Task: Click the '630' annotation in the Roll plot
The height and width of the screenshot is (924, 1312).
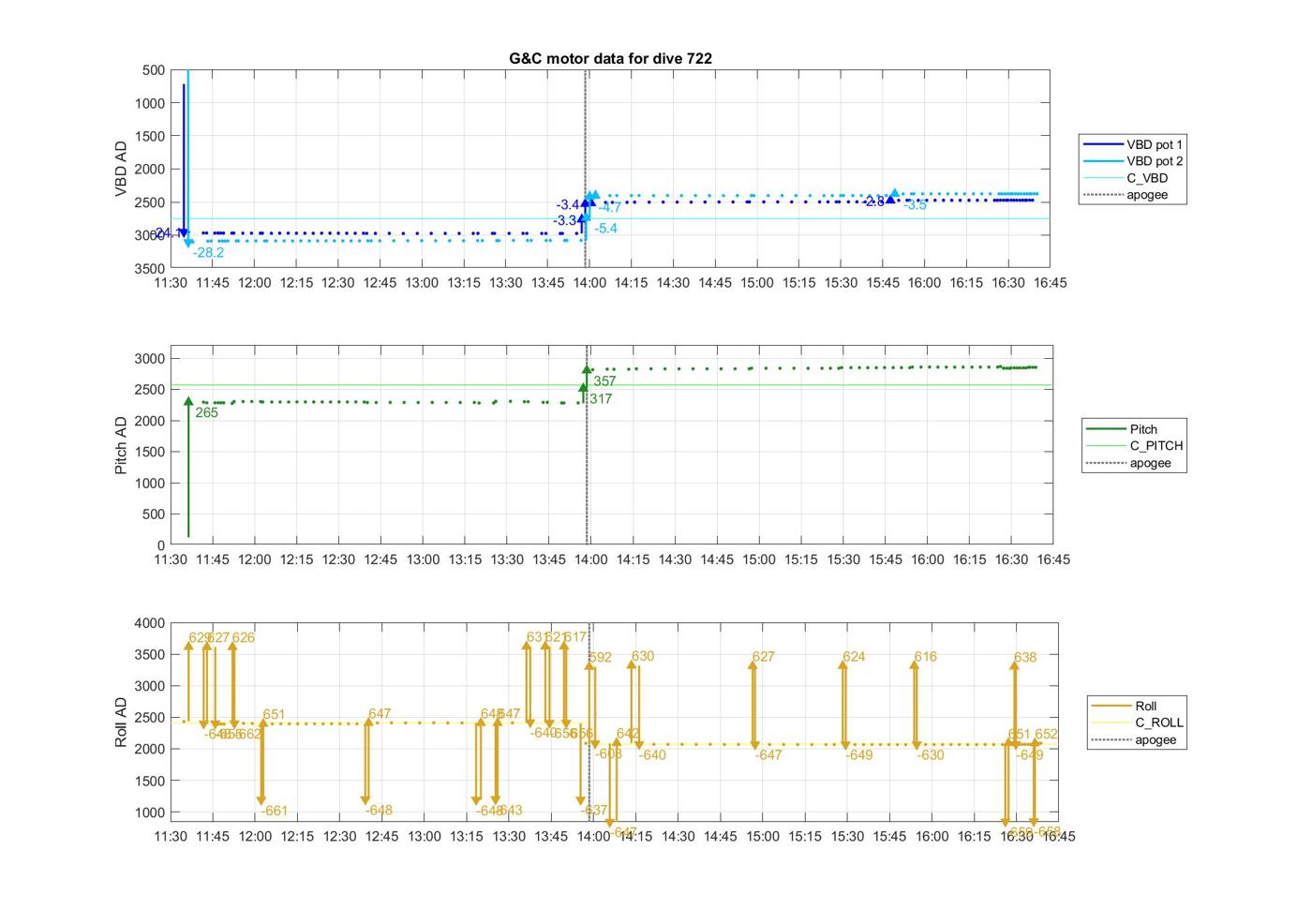Action: tap(643, 657)
